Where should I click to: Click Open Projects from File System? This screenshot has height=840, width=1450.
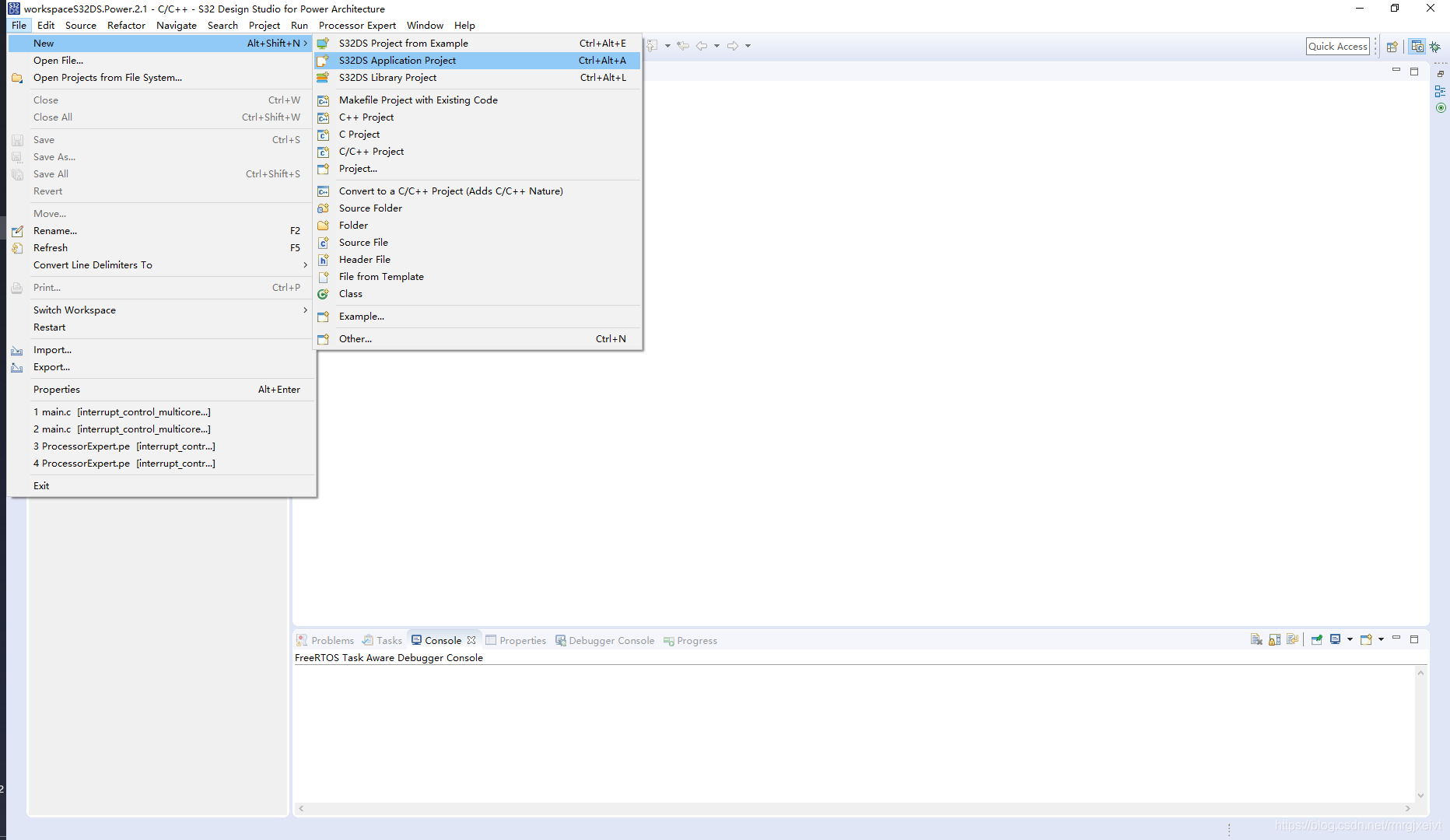click(161, 77)
